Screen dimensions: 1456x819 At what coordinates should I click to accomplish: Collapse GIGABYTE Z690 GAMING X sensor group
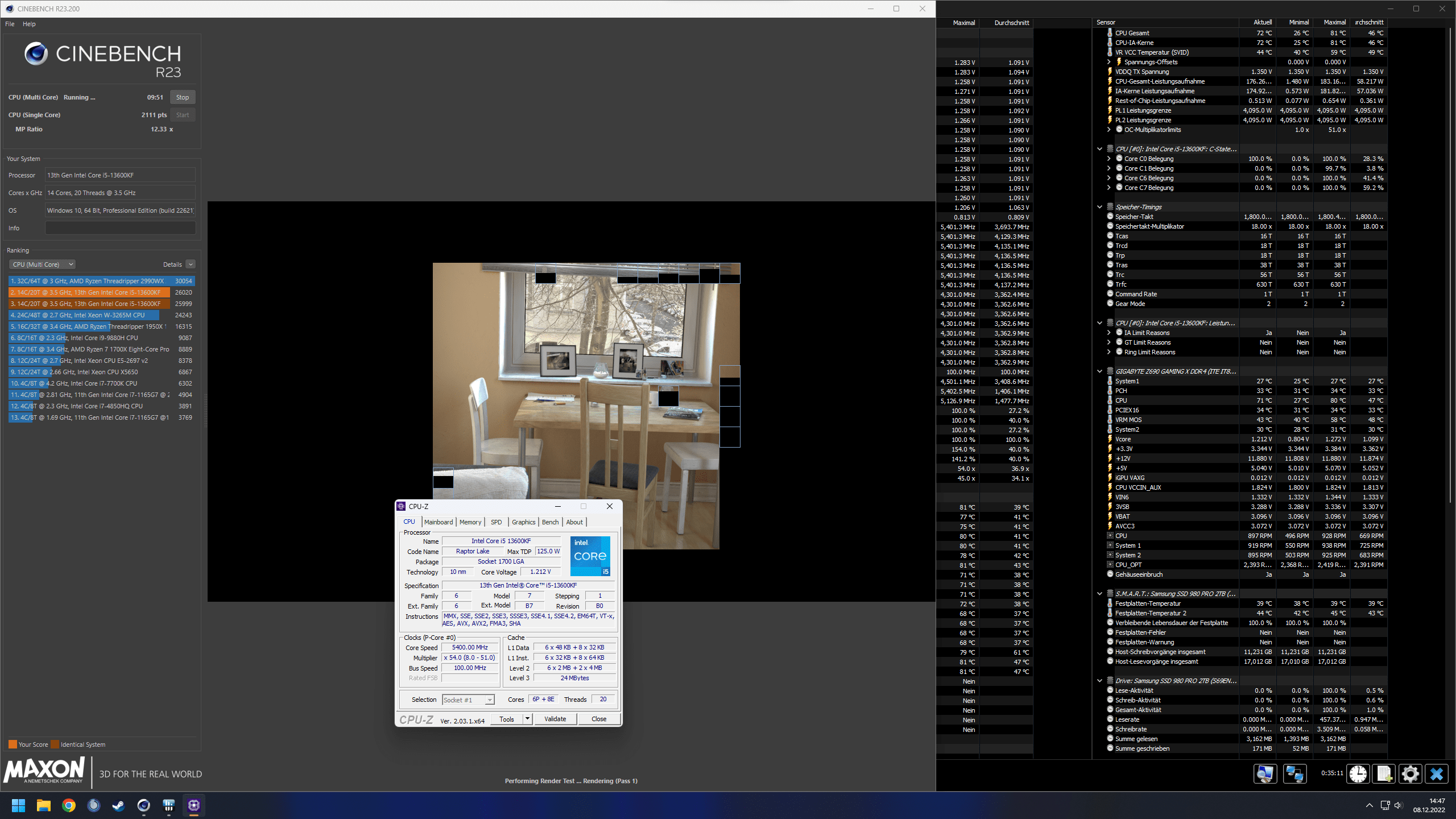pyautogui.click(x=1099, y=371)
